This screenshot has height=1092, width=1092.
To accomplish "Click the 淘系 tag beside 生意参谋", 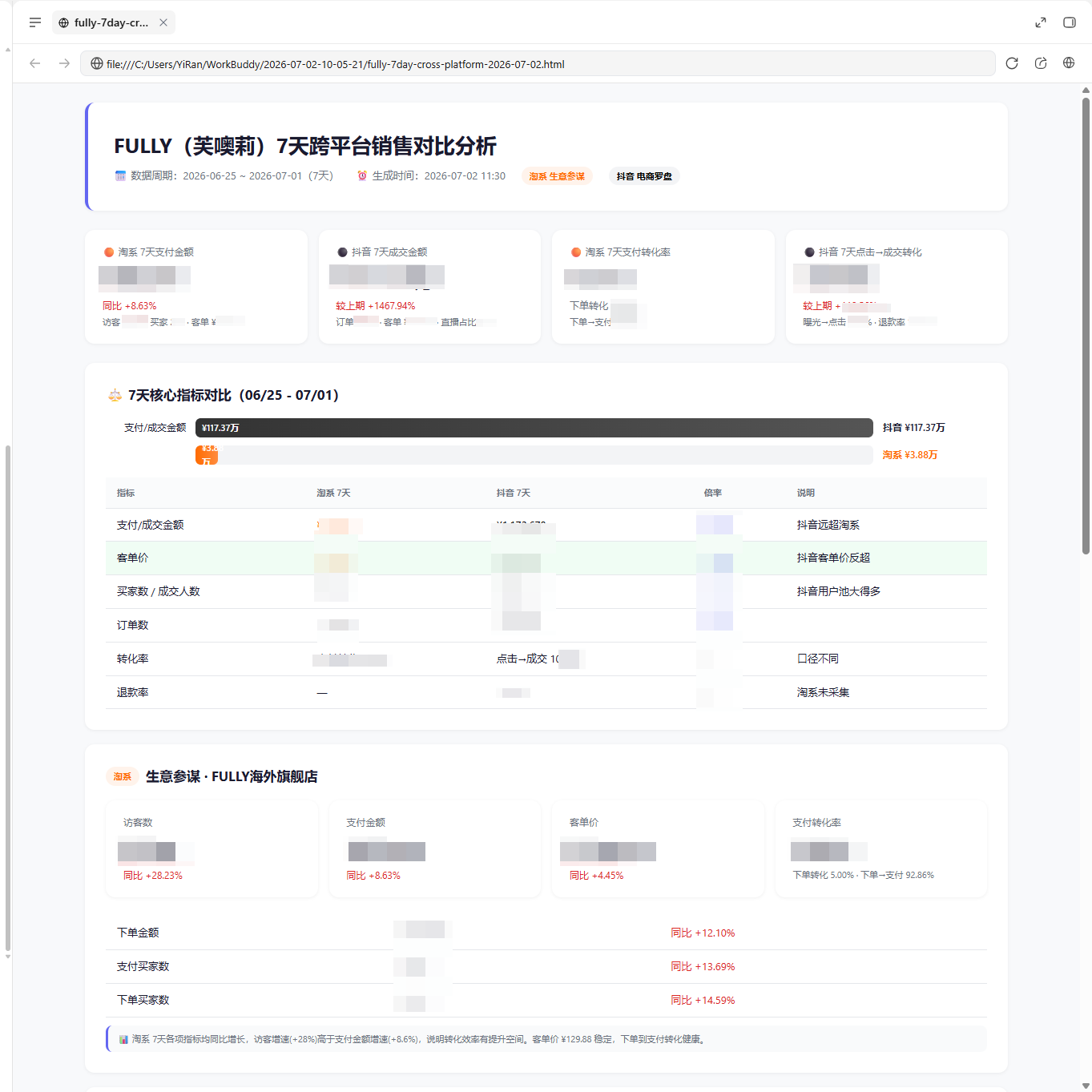I will [122, 776].
